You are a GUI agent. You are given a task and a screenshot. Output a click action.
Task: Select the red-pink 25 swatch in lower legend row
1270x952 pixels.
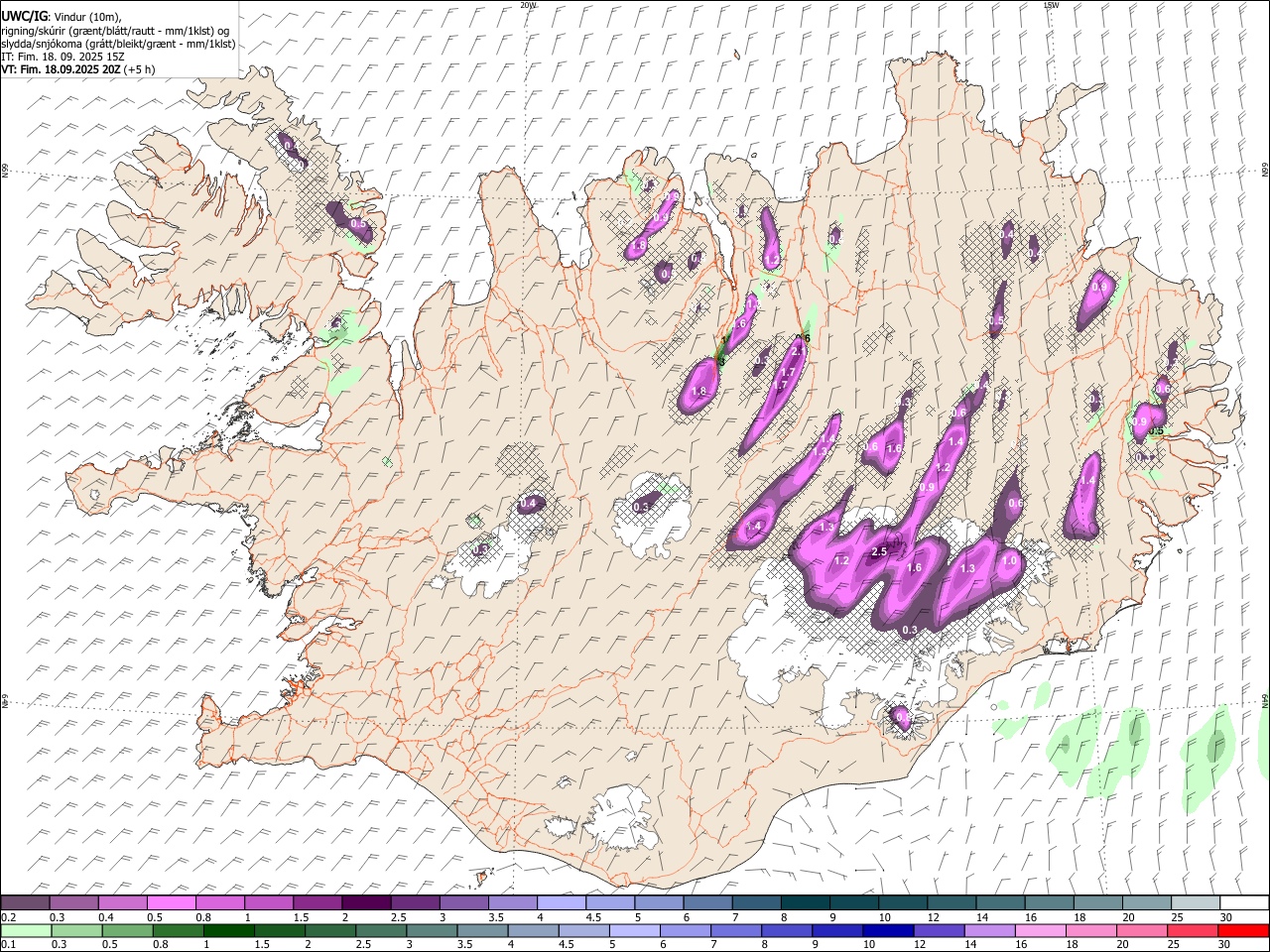point(1193,930)
